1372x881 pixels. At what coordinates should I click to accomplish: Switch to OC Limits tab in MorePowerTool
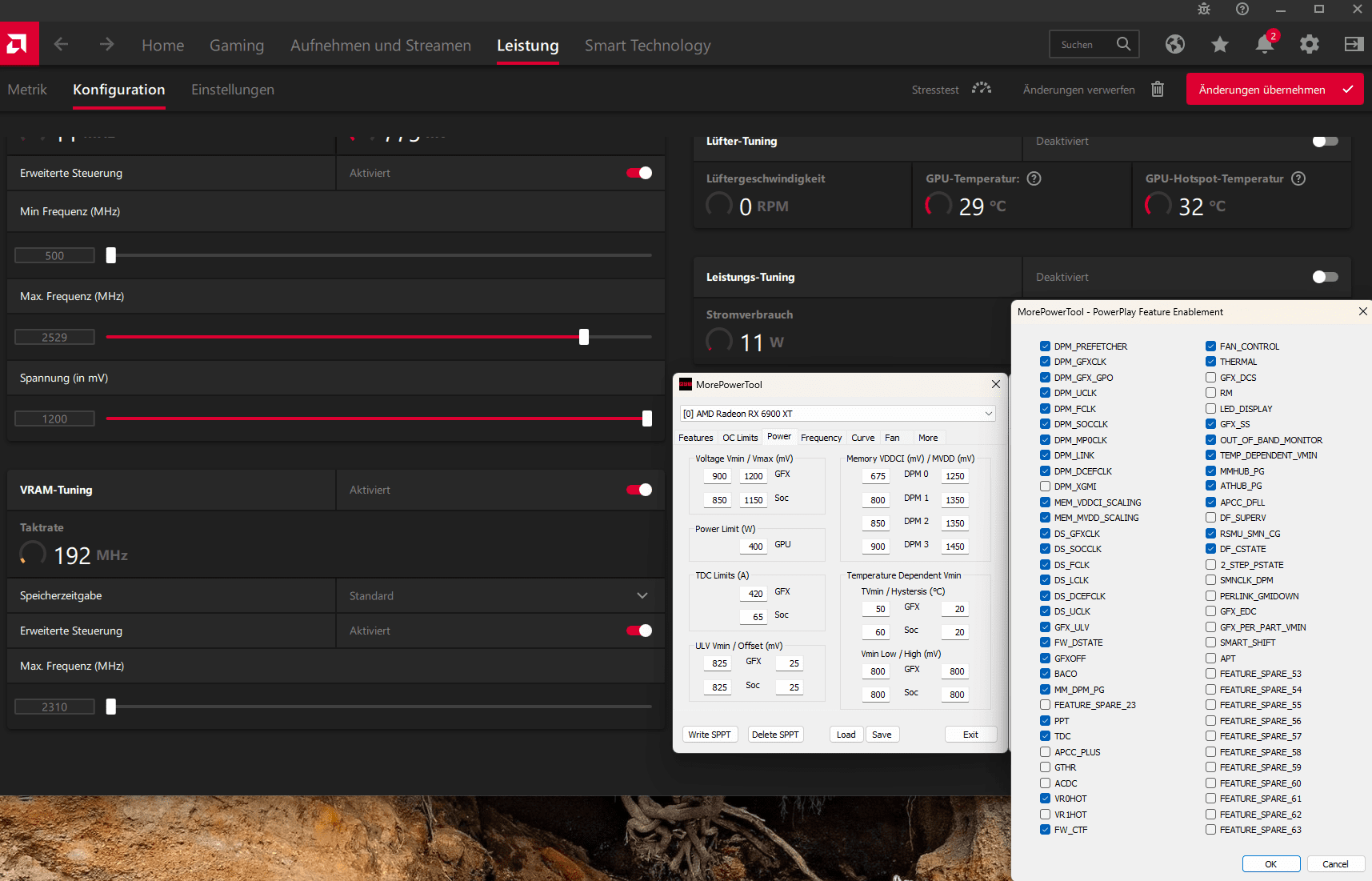(740, 438)
